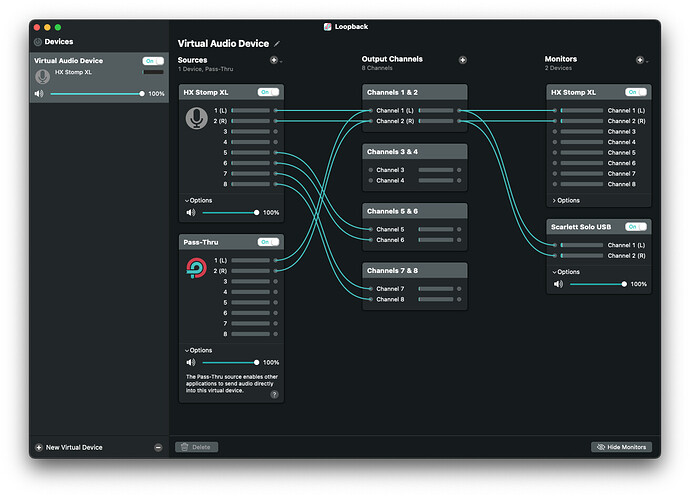Screen dimensions: 690x496
Task: Click the pencil icon to rename Virtual Audio Device
Action: click(x=277, y=44)
